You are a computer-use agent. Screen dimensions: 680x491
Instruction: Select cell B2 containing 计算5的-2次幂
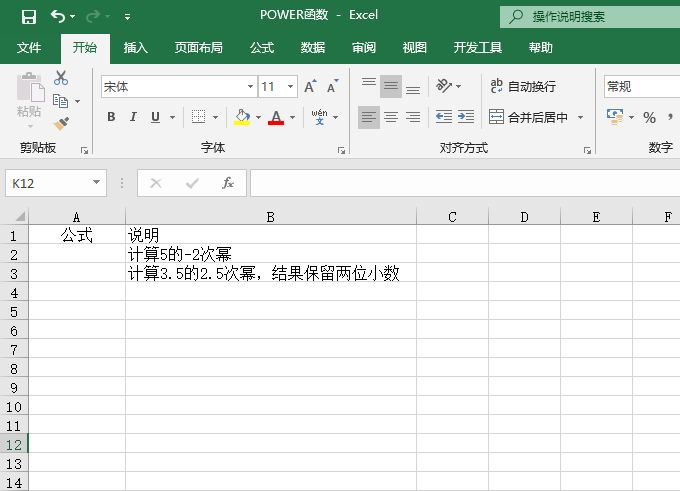[270, 254]
